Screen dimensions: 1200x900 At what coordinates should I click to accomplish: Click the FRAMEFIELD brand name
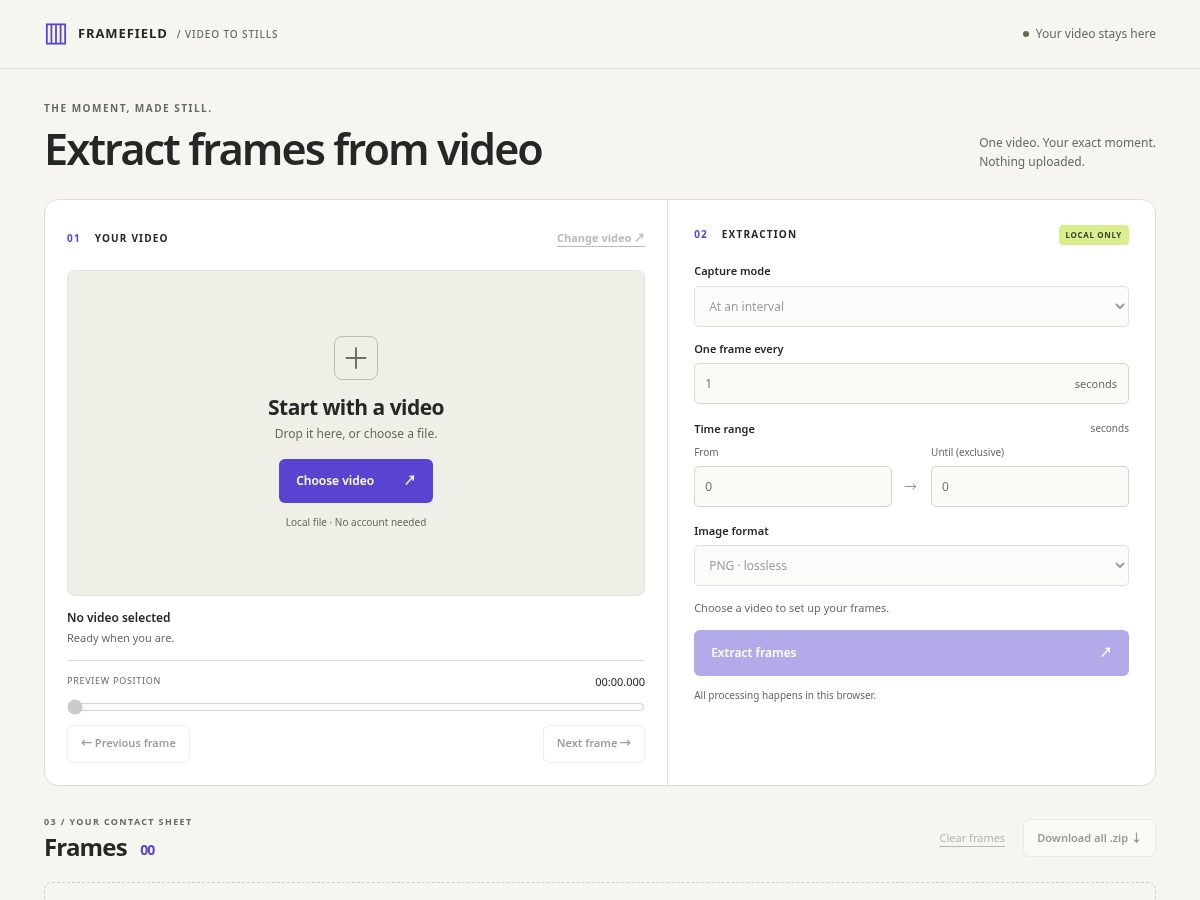pos(123,34)
